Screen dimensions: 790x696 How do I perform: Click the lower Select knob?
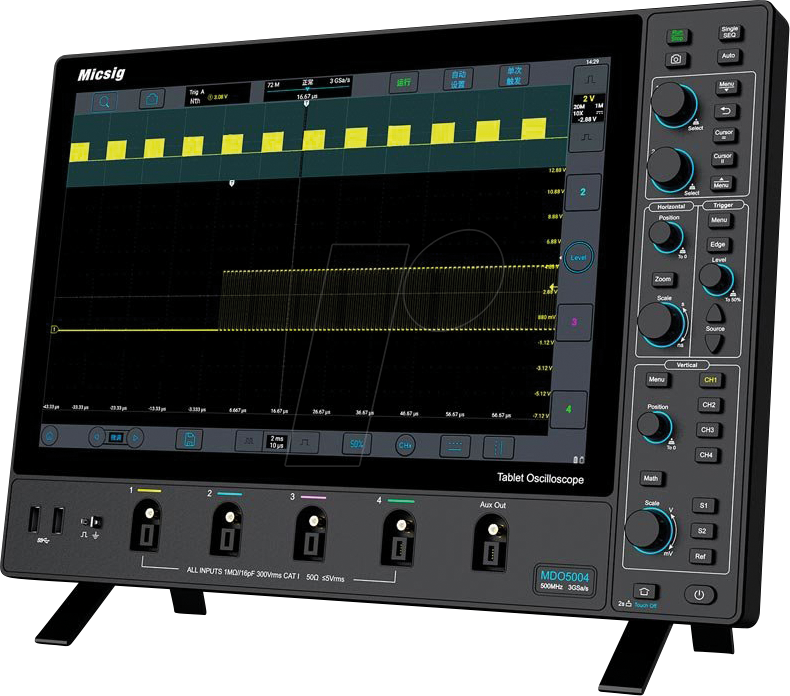coord(669,168)
